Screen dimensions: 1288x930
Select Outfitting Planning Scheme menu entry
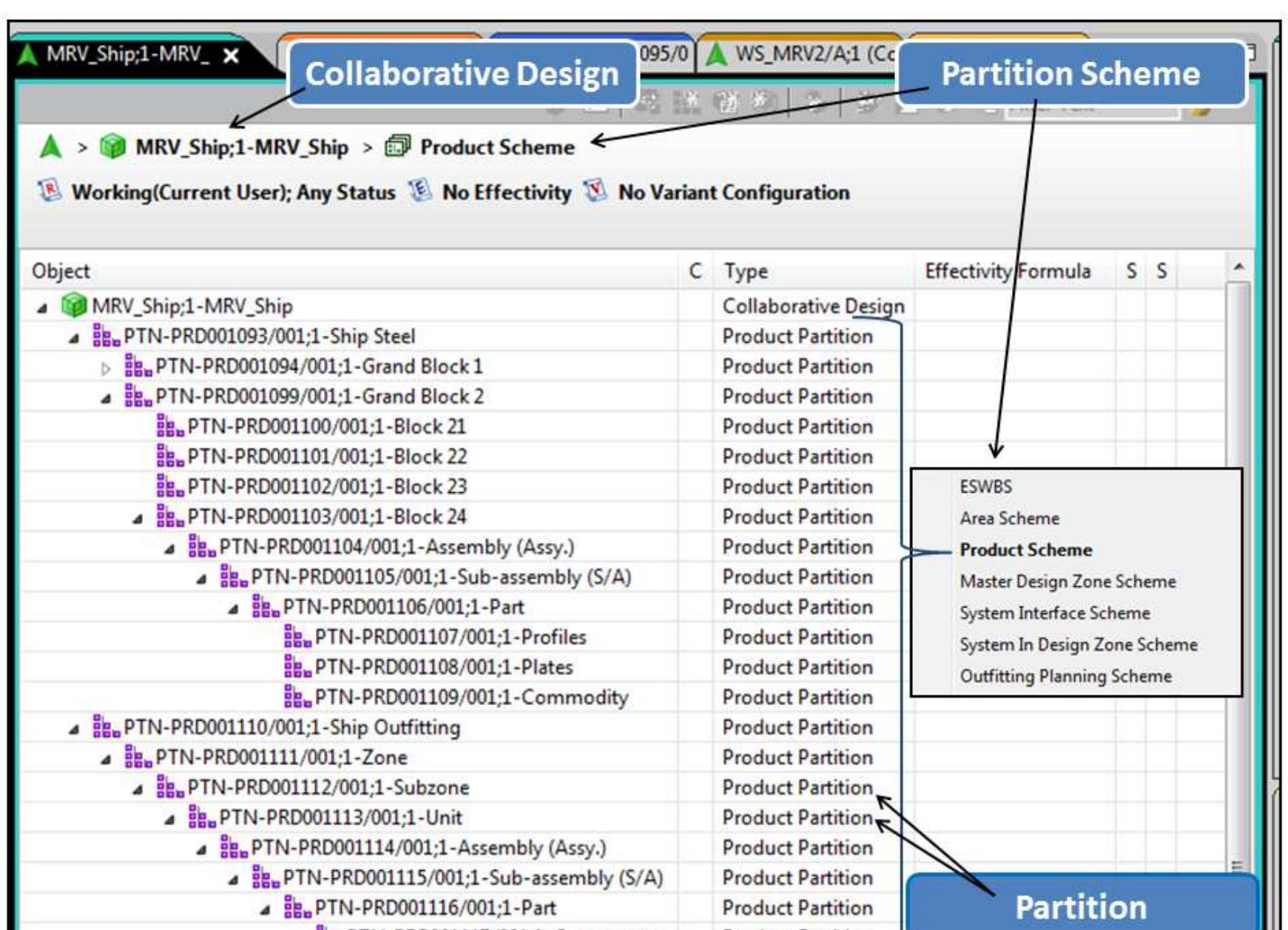pos(1065,676)
